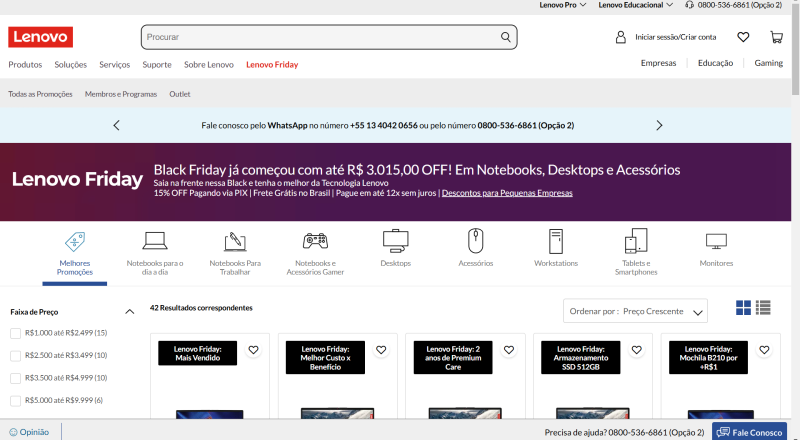
Task: Select the Workstations tower icon
Action: [556, 241]
